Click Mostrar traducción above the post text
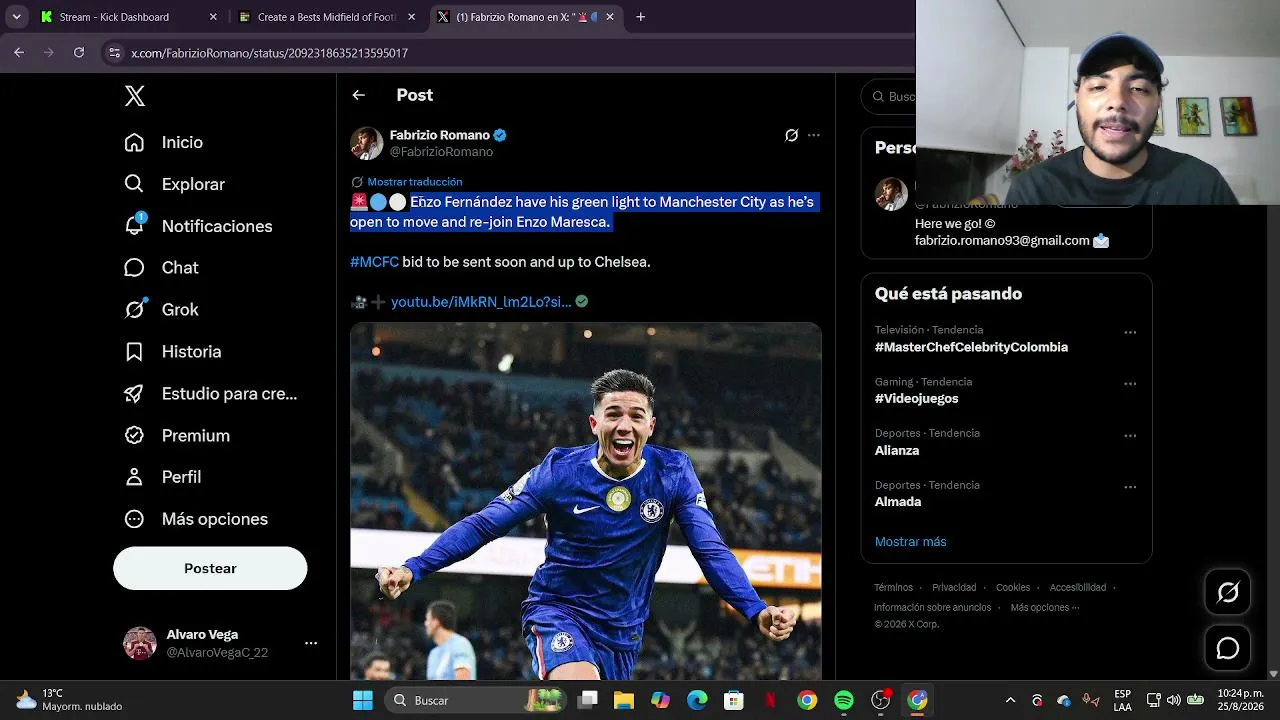The image size is (1280, 720). [x=414, y=182]
